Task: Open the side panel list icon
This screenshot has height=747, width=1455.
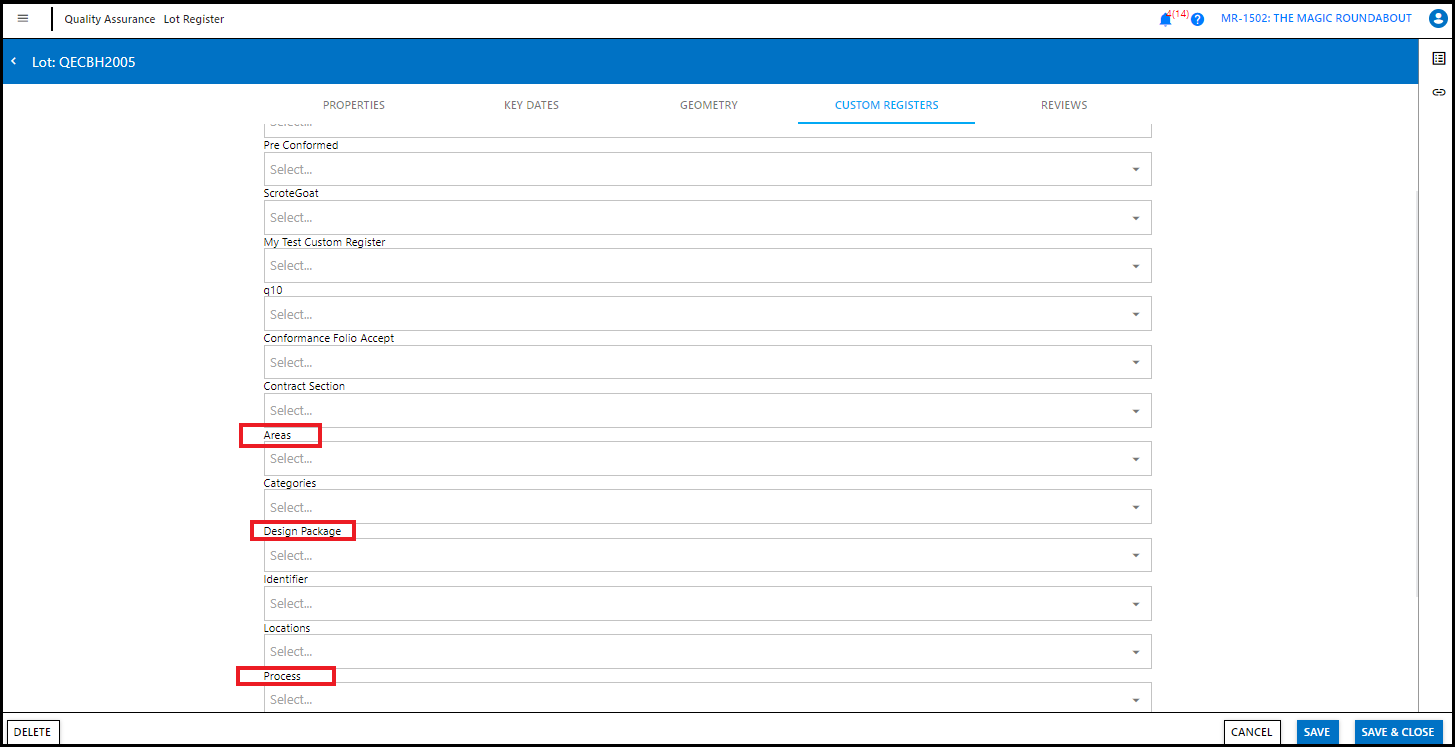Action: [1438, 59]
